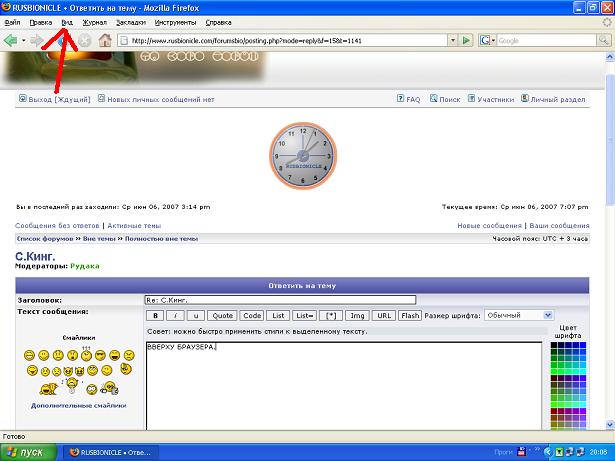Click the С.Кинг. topic title
Image resolution: width=615 pixels, height=461 pixels.
pyautogui.click(x=35, y=257)
